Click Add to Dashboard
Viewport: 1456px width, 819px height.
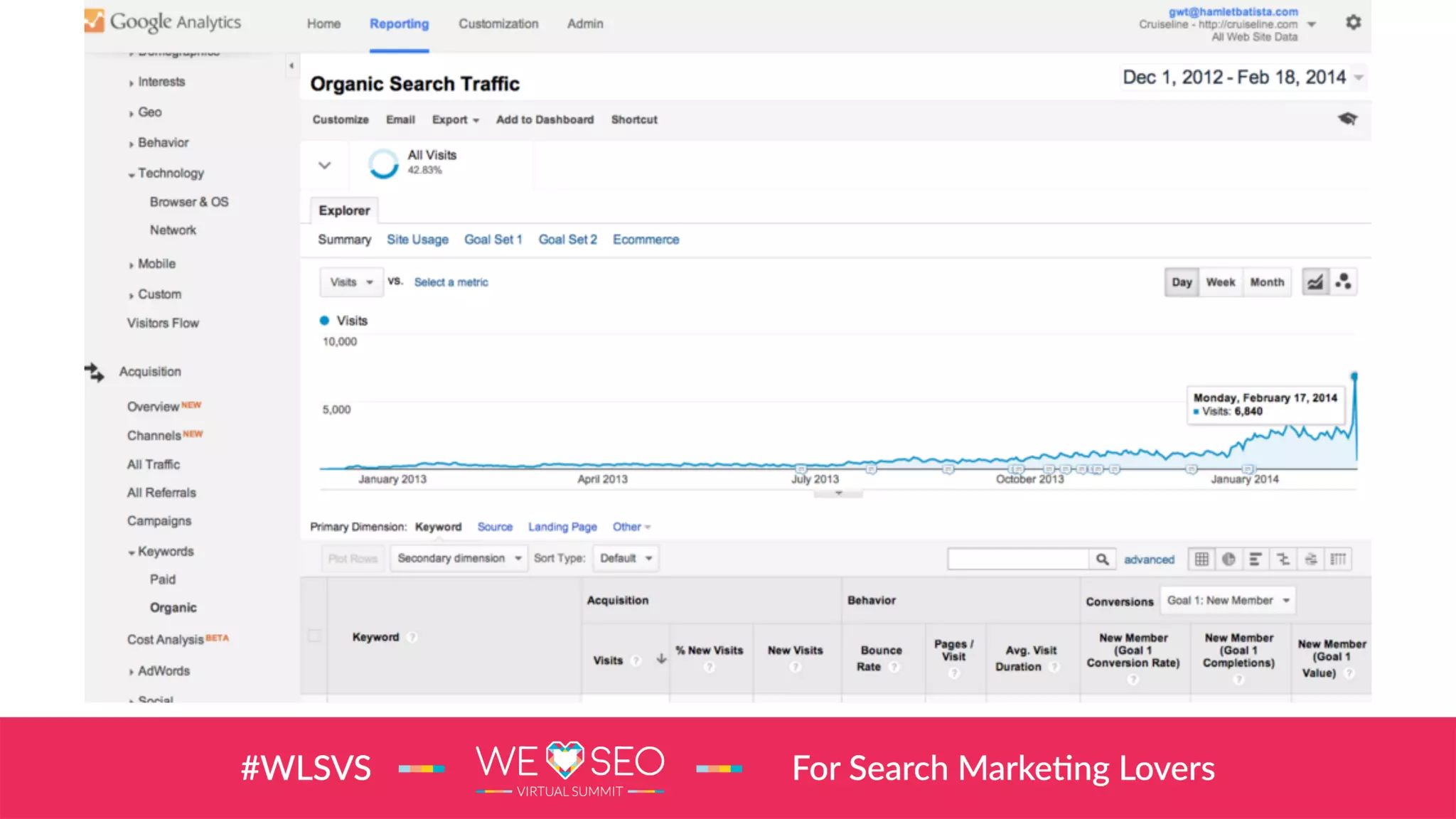[545, 119]
